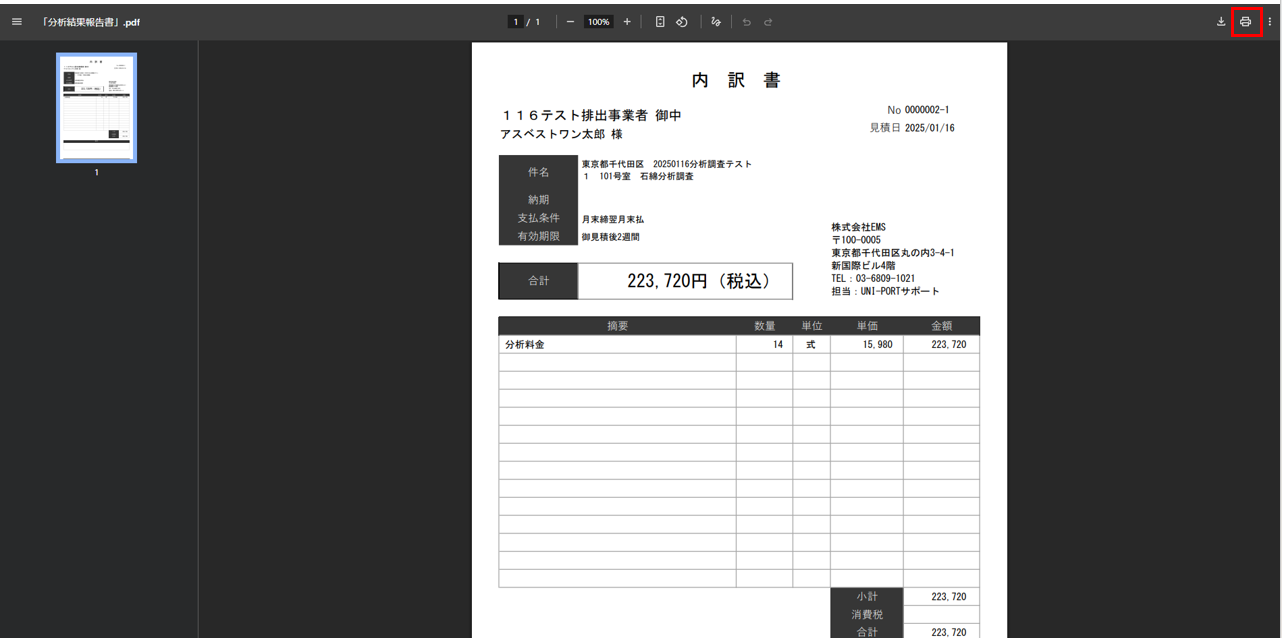This screenshot has width=1282, height=638.
Task: Download the PDF file
Action: (x=1221, y=22)
